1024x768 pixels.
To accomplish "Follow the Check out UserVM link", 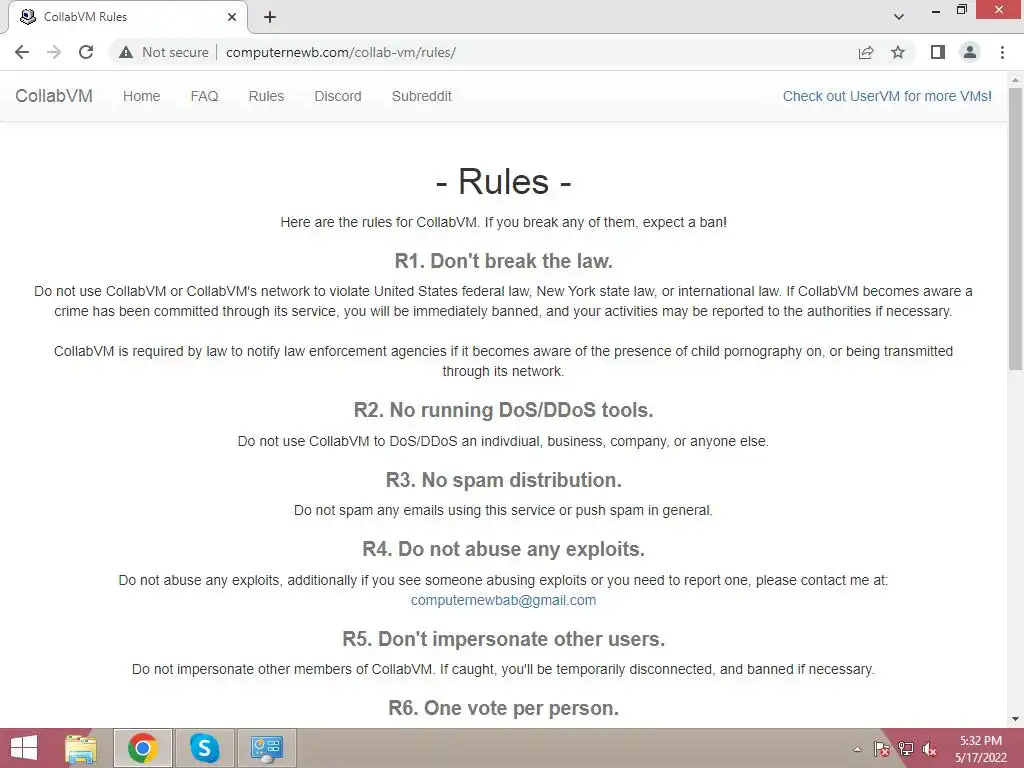I will point(887,96).
